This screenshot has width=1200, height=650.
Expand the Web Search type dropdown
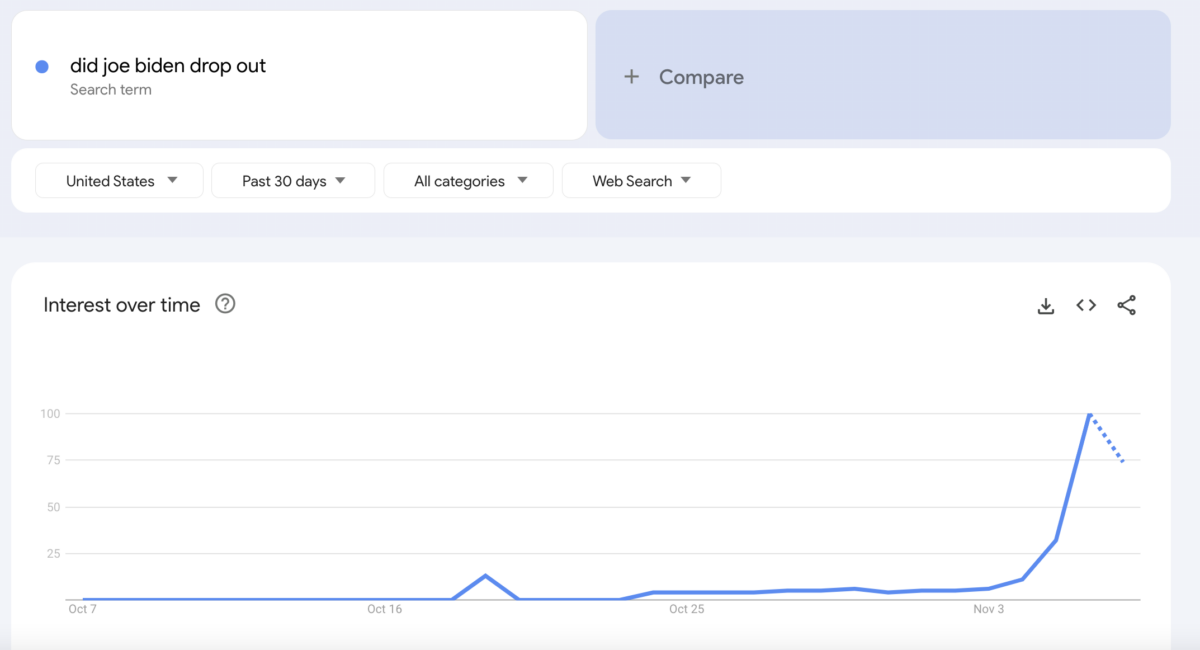[641, 181]
